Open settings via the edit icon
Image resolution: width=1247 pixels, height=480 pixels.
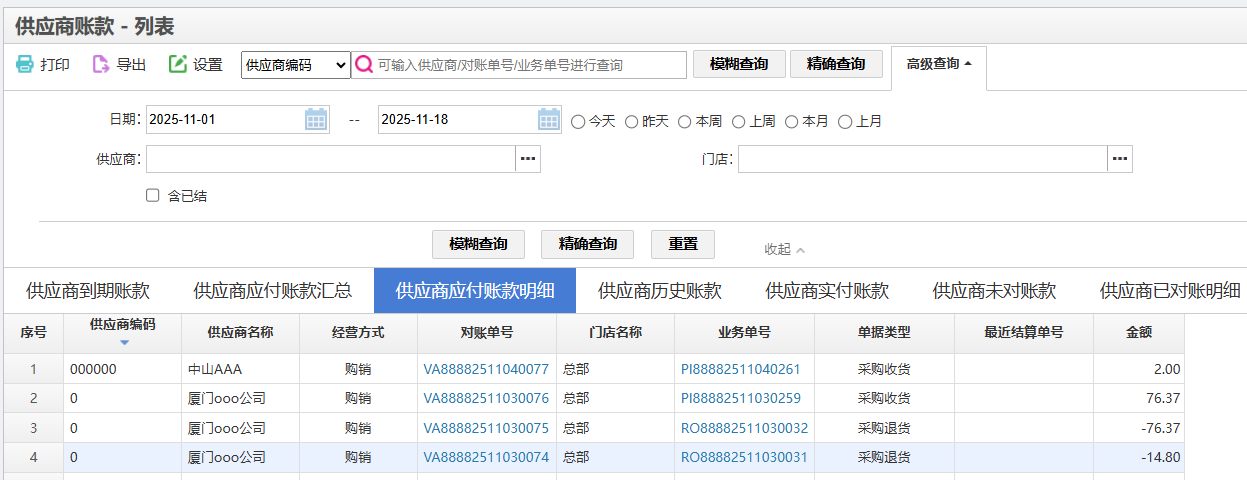click(178, 65)
